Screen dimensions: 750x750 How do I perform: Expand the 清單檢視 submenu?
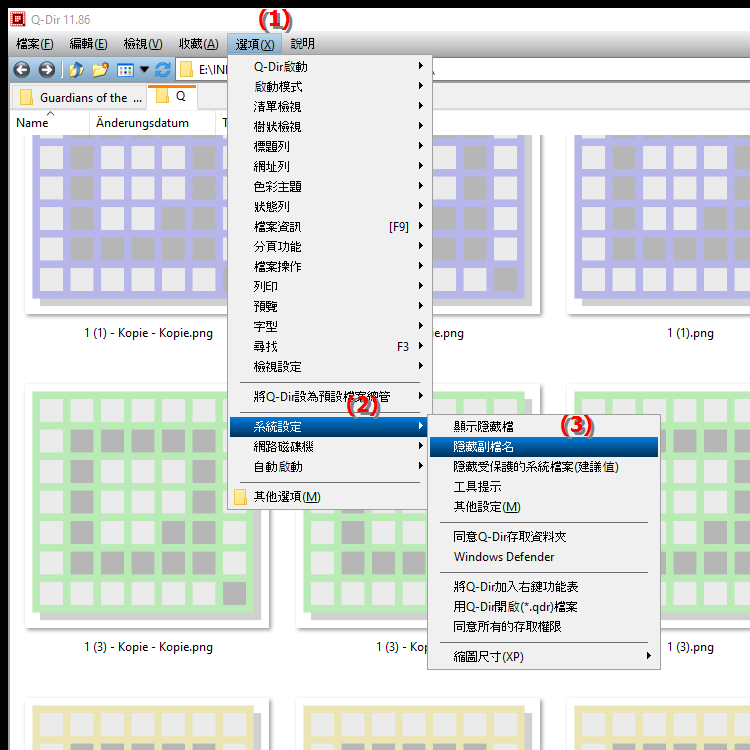point(330,107)
